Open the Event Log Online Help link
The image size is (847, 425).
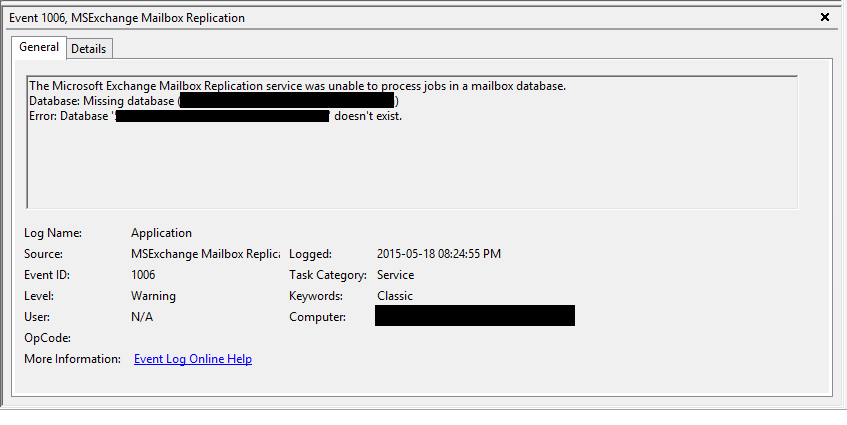tap(193, 359)
